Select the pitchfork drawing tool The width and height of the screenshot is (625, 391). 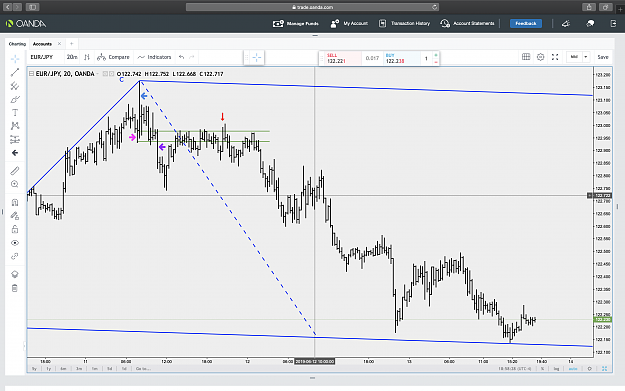[x=15, y=86]
